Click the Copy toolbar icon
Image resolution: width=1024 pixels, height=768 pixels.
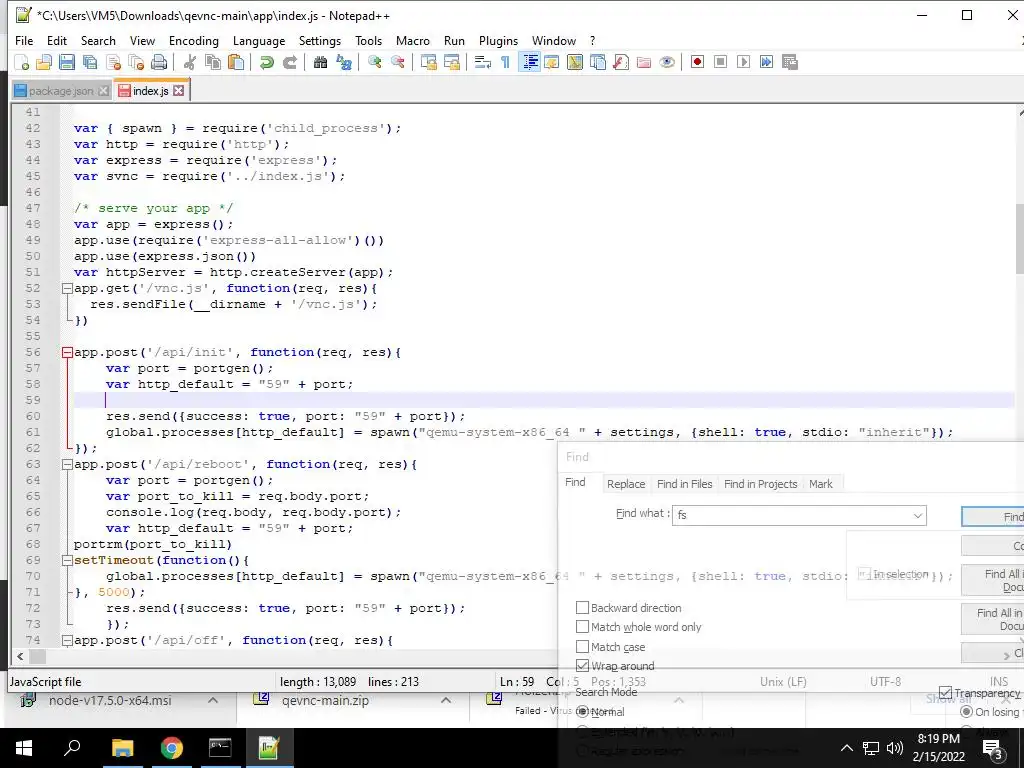pyautogui.click(x=213, y=62)
